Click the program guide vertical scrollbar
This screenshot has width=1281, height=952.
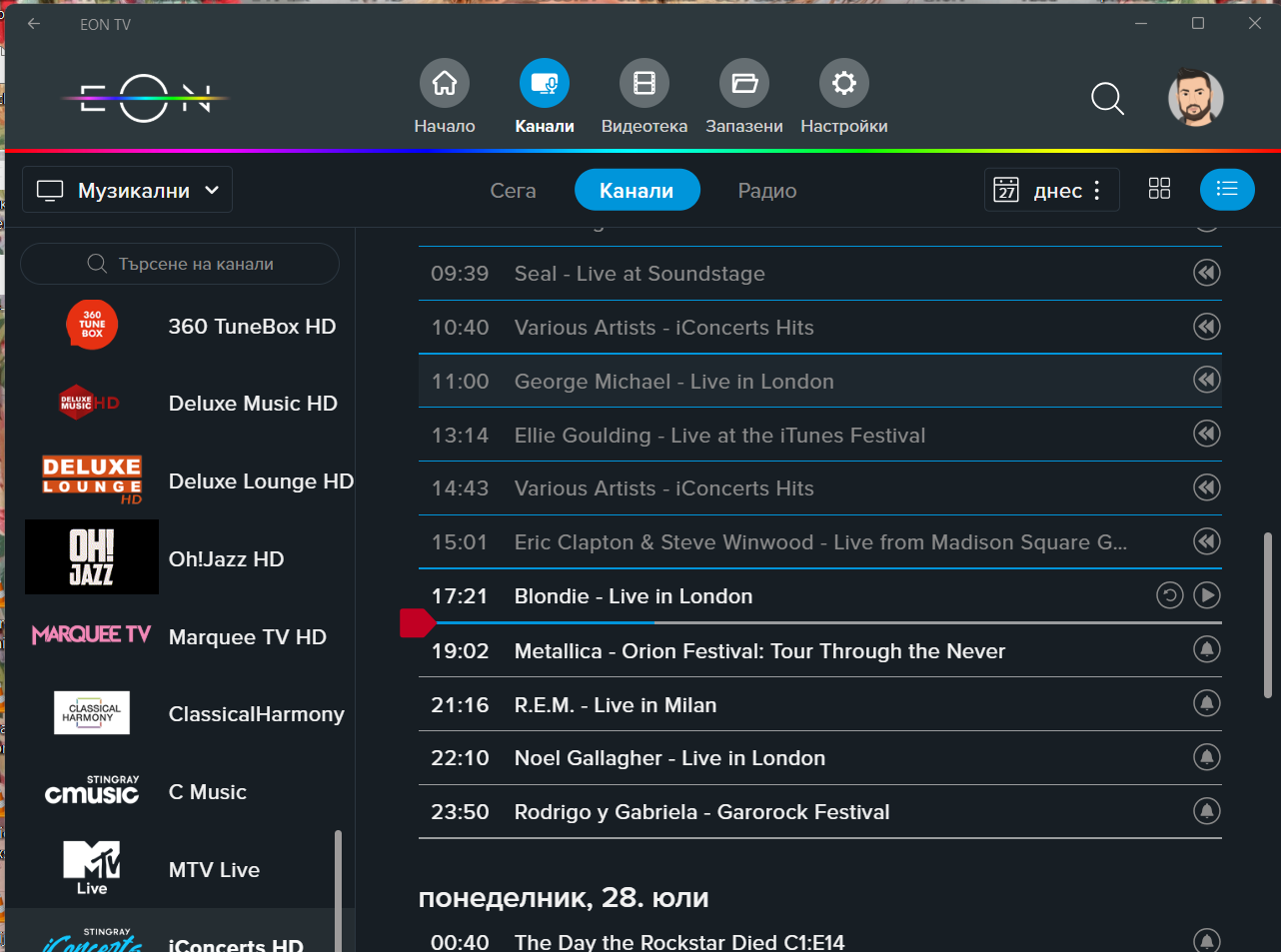coord(1268,614)
